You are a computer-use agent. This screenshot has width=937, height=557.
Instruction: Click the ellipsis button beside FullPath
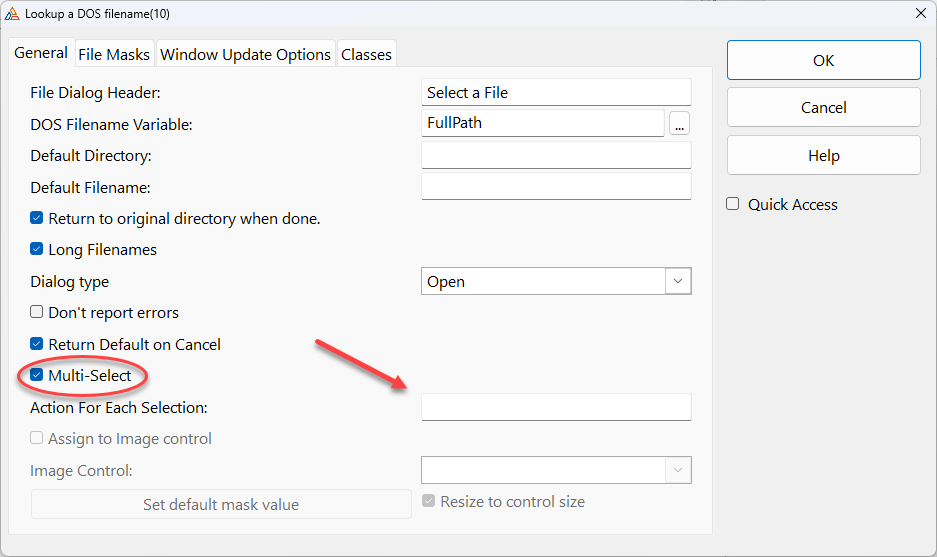click(x=680, y=124)
